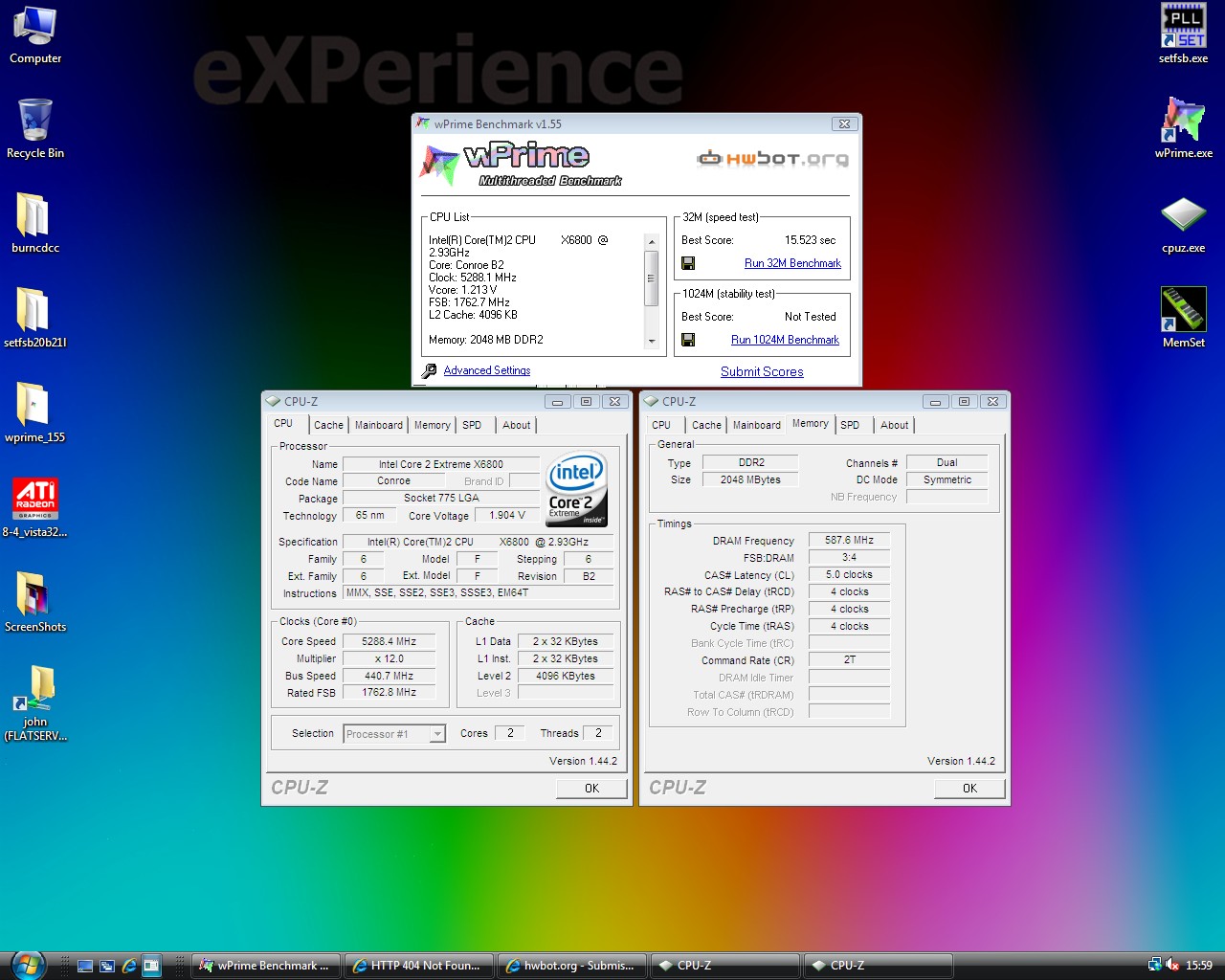The image size is (1225, 980).
Task: Open SPD tab in right CPU-Z window
Action: 851,425
